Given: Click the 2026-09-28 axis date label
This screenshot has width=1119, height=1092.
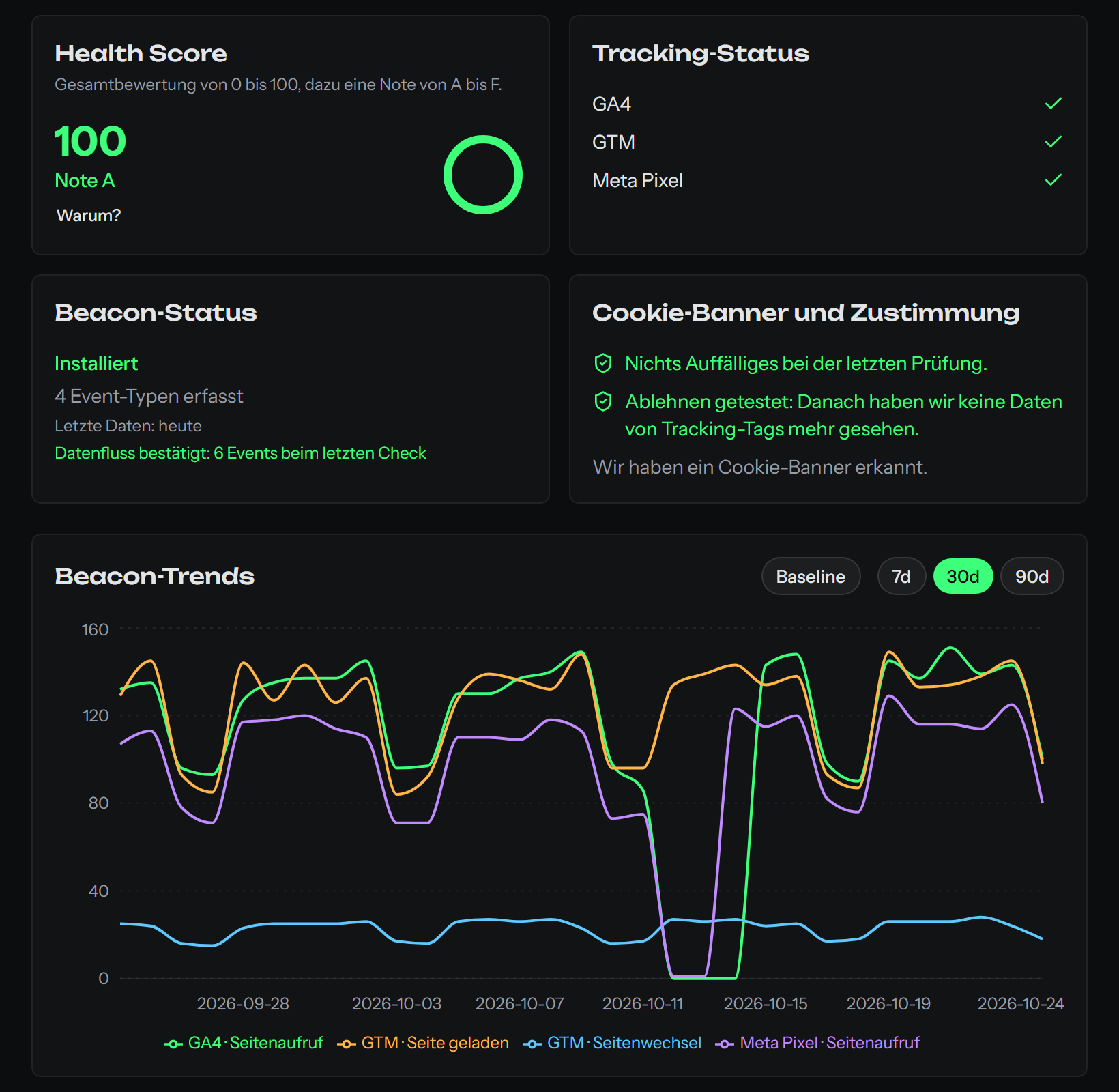Looking at the screenshot, I should [243, 1004].
